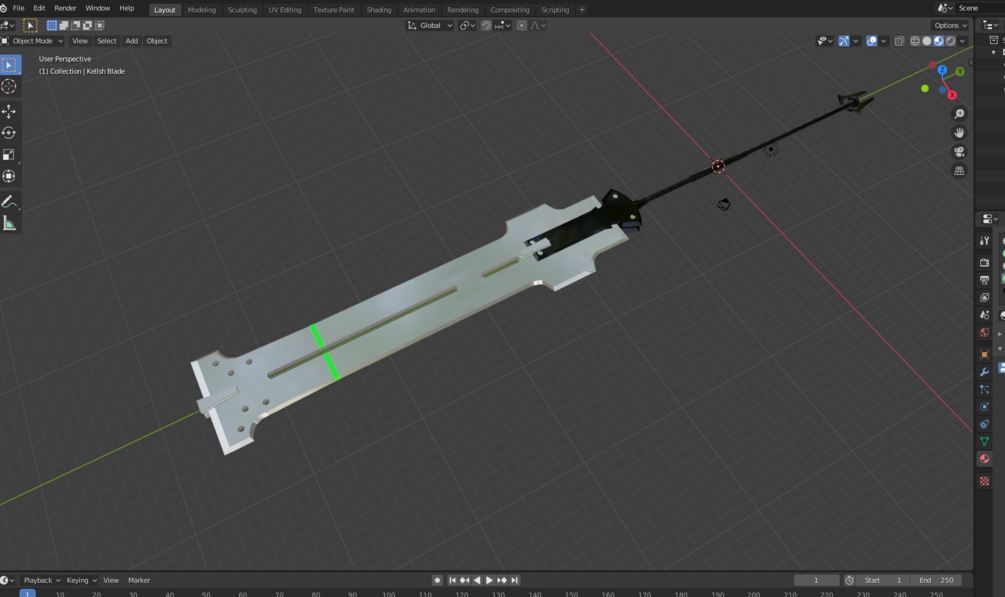This screenshot has width=1005, height=597.
Task: Open the pivot point dropdown
Action: tap(467, 26)
